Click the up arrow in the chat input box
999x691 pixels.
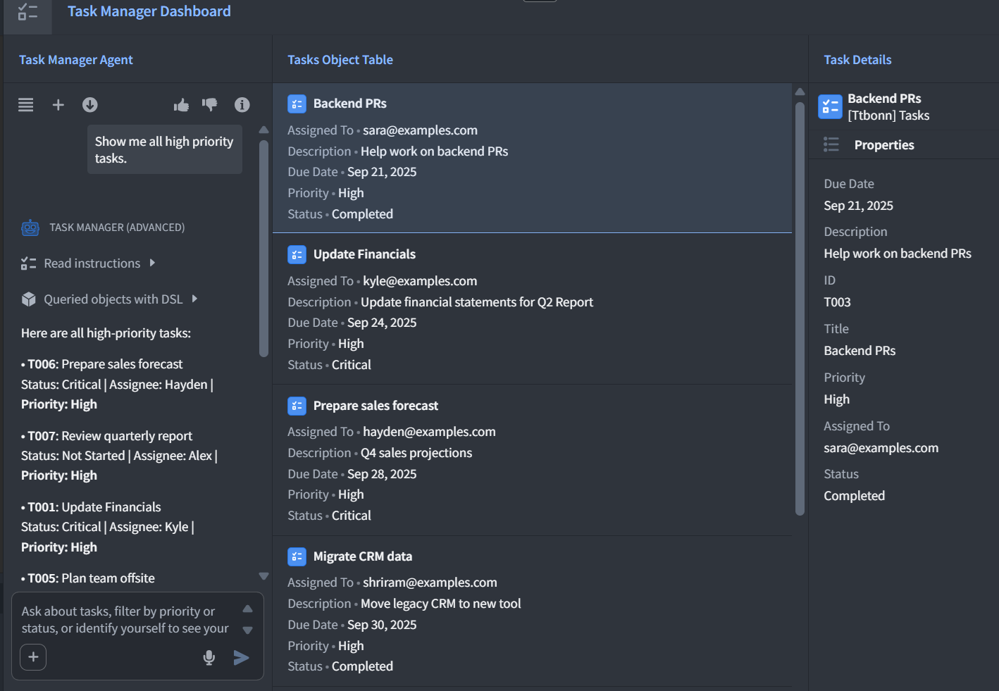click(248, 609)
